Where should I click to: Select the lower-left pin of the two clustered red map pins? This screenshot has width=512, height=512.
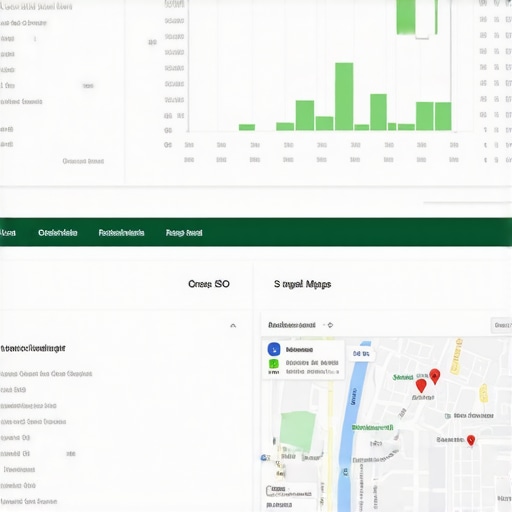pos(421,386)
